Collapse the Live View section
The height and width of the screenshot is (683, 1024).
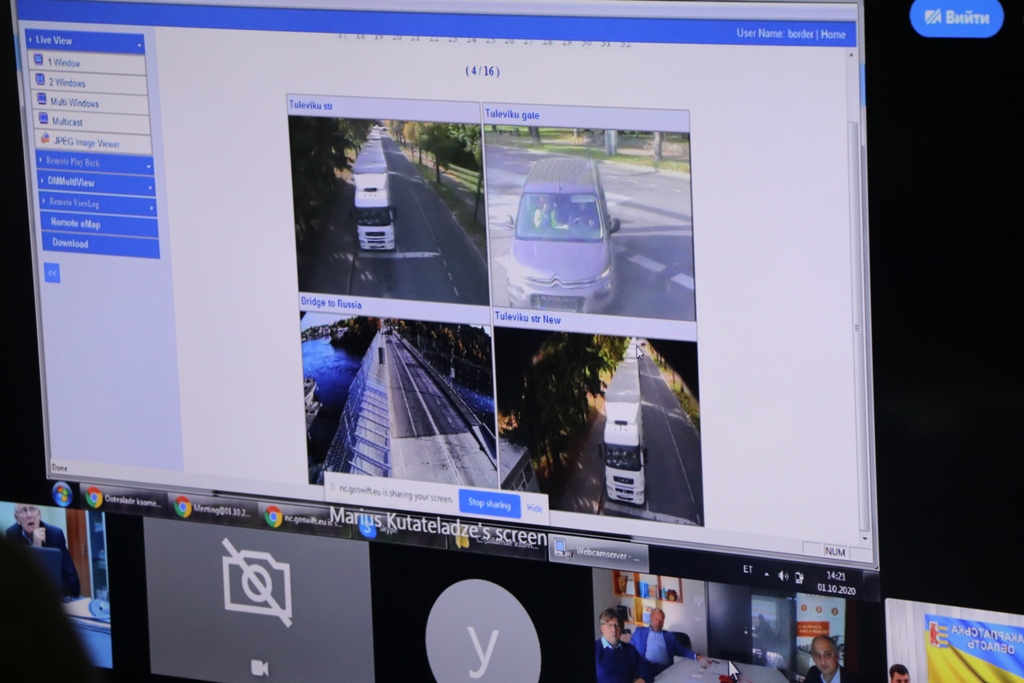[85, 41]
